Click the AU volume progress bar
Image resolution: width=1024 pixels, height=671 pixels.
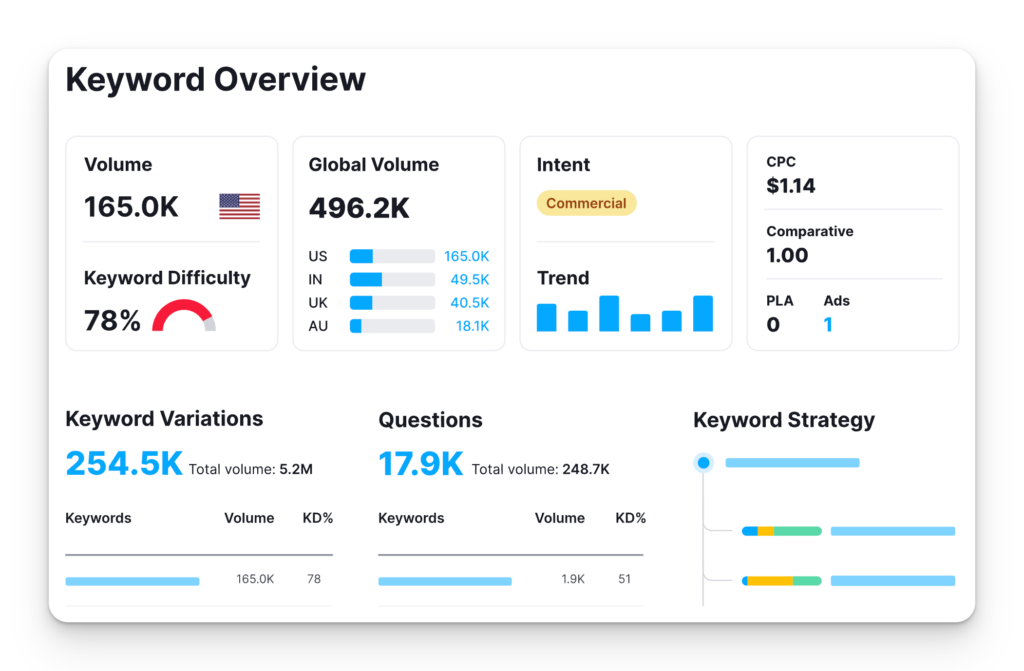[x=392, y=326]
